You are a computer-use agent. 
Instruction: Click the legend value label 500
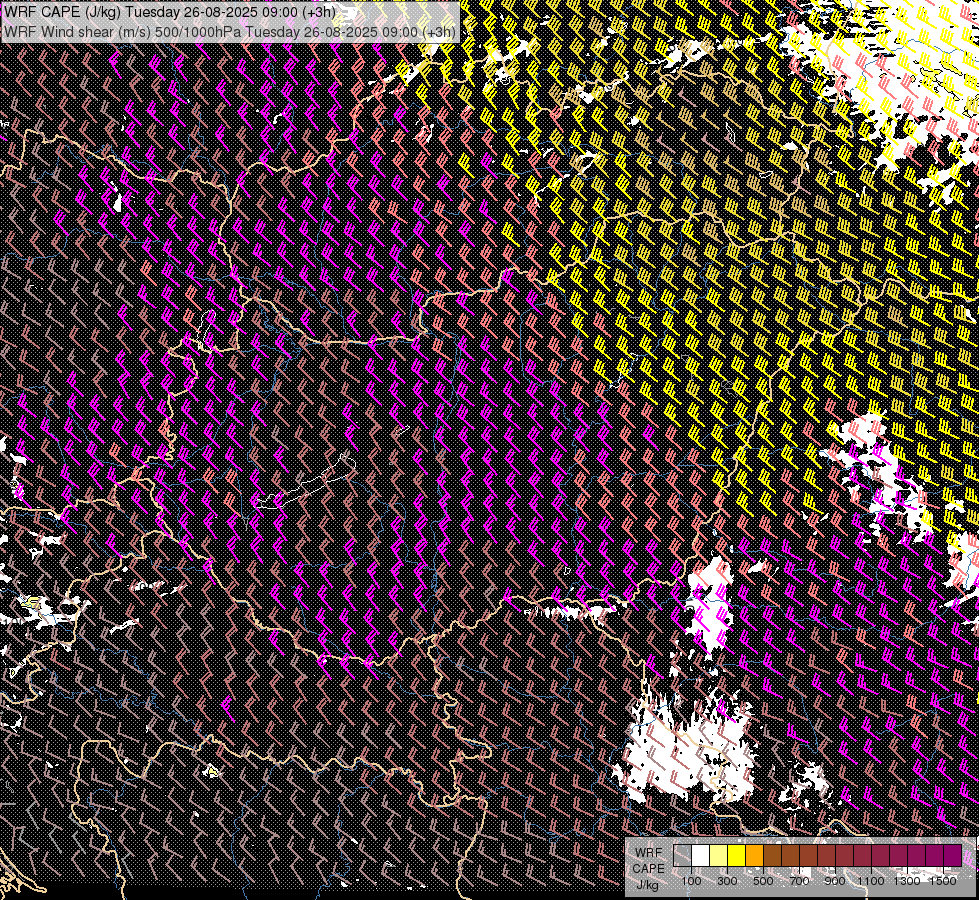point(763,881)
